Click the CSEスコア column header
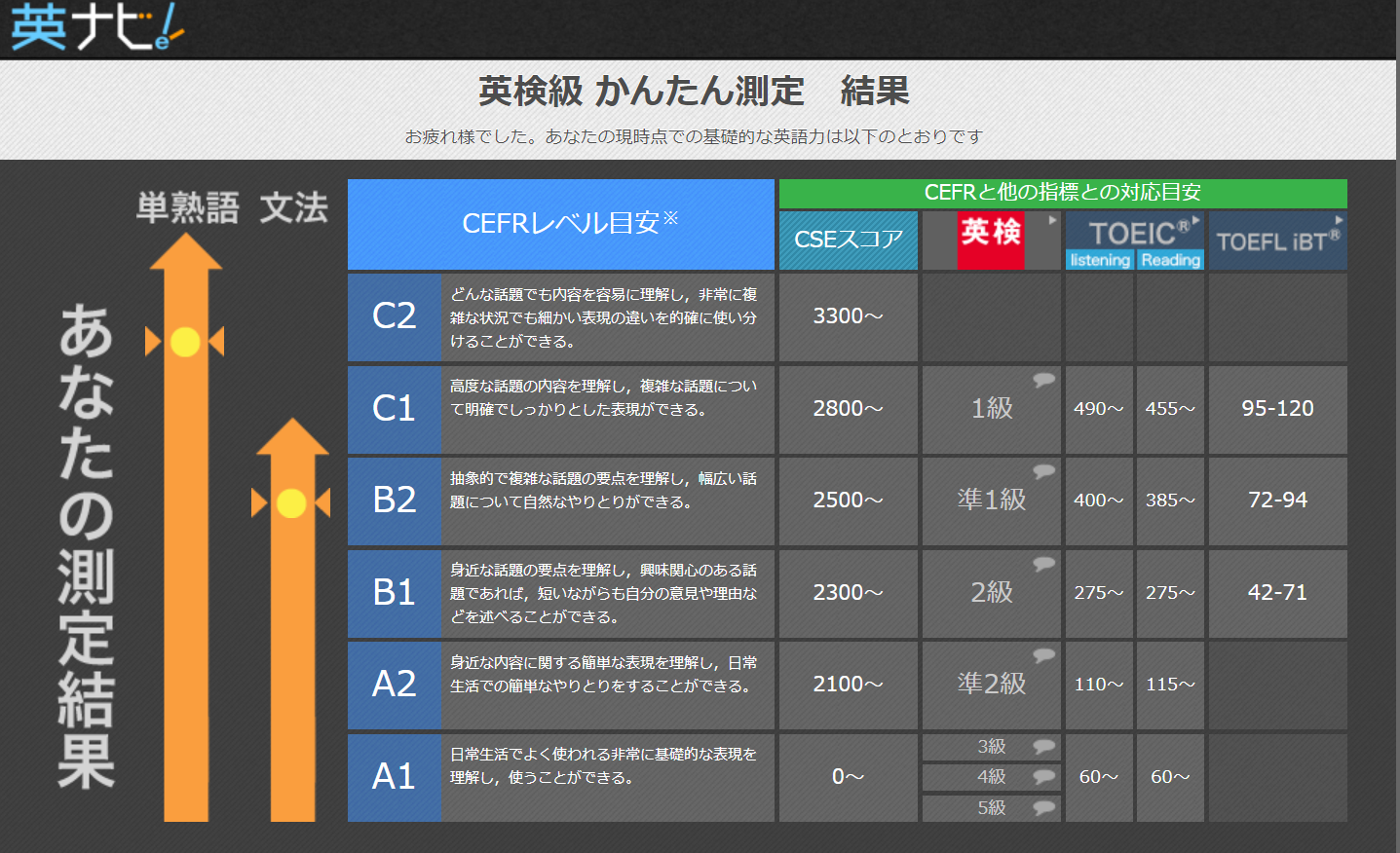Viewport: 1400px width, 853px height. click(848, 240)
